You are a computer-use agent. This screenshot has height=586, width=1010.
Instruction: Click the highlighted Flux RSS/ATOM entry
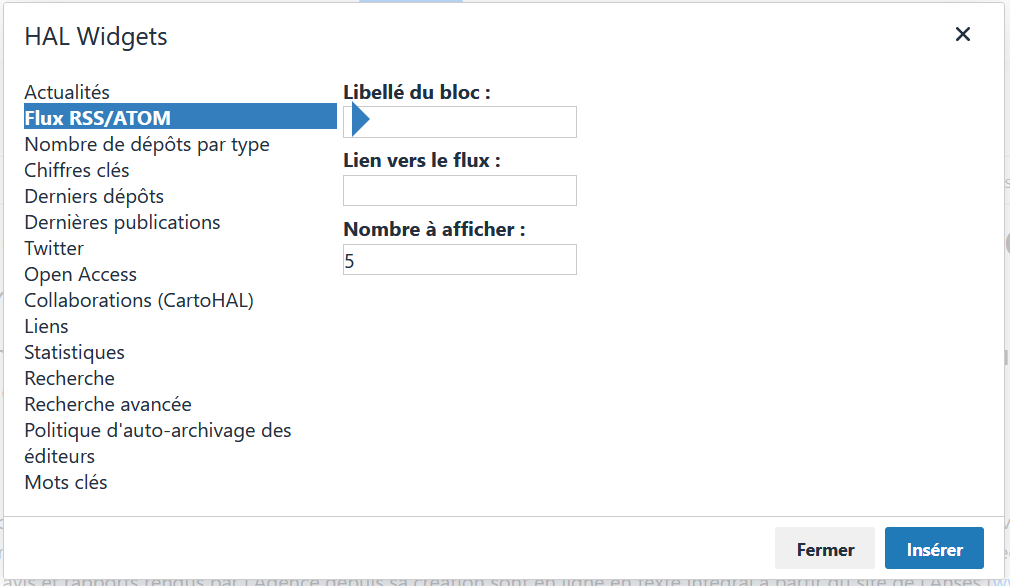click(x=100, y=116)
